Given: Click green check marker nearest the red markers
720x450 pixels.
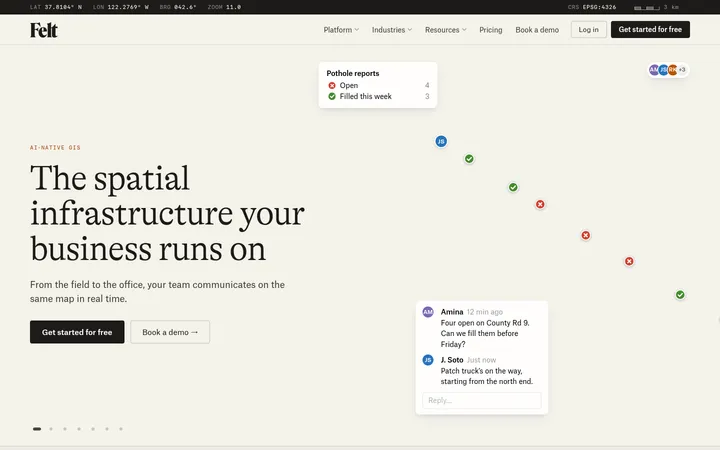Looking at the screenshot, I should click(513, 187).
